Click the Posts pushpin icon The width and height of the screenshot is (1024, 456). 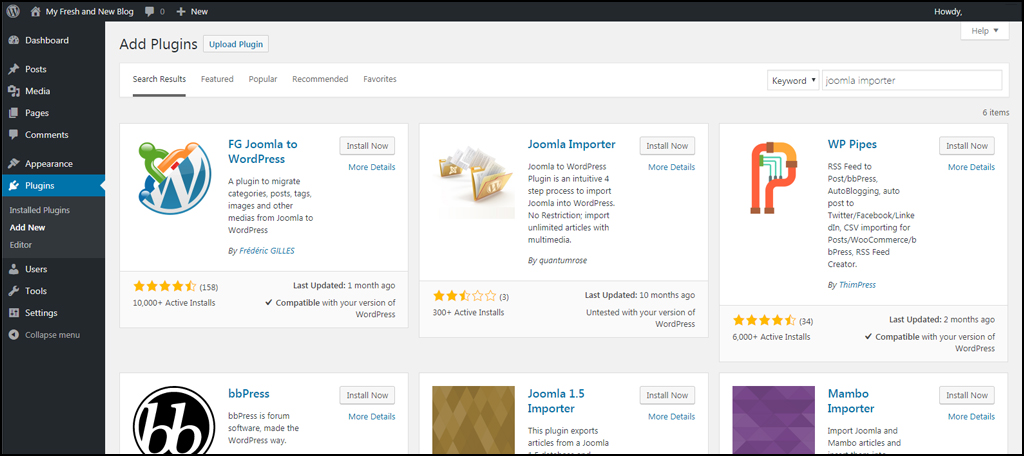[x=14, y=69]
